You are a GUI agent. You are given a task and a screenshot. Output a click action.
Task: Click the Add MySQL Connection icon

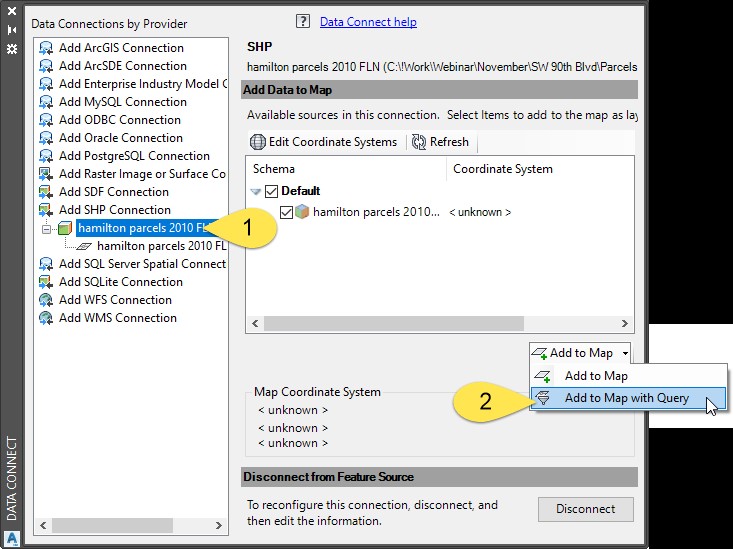point(46,102)
